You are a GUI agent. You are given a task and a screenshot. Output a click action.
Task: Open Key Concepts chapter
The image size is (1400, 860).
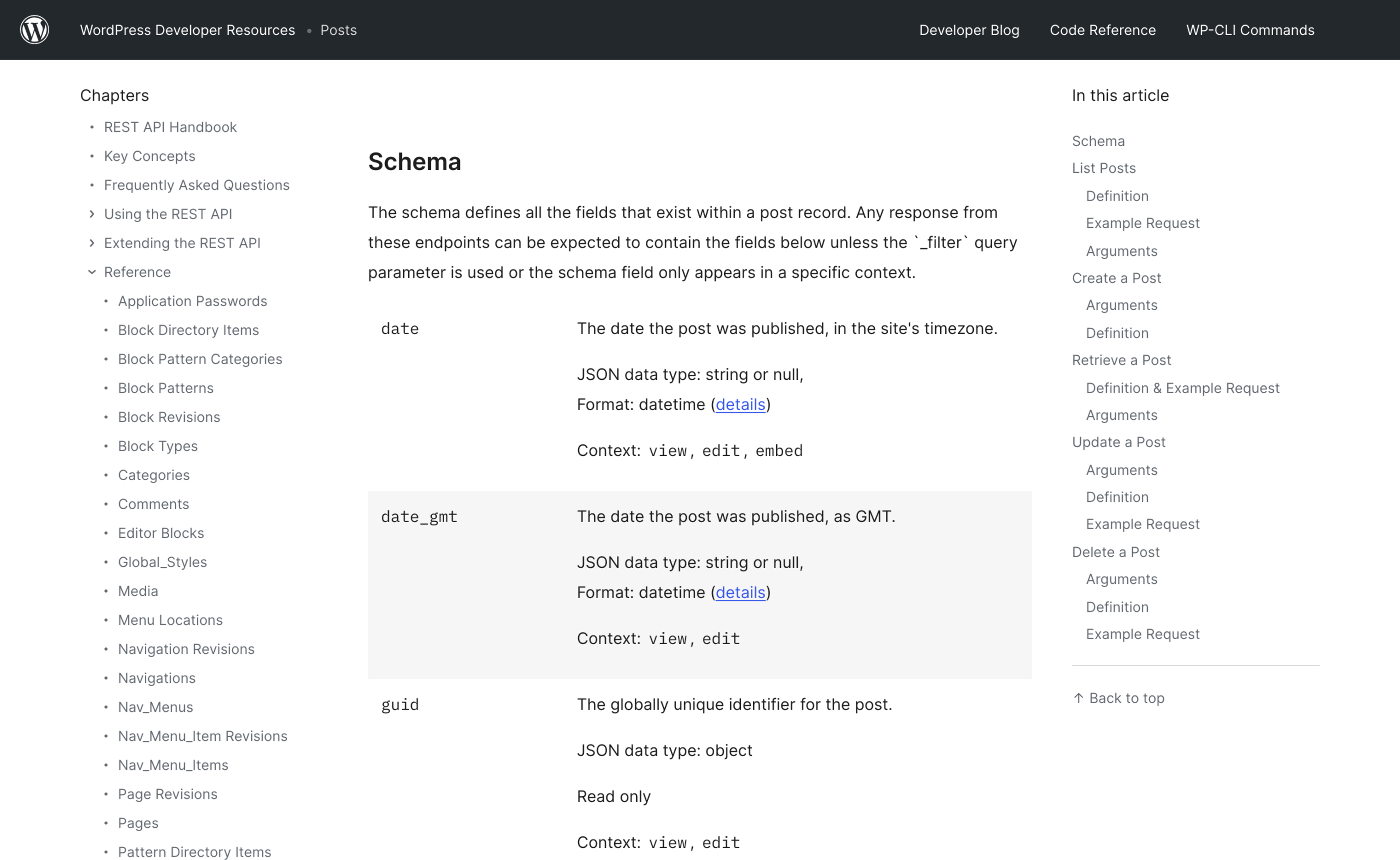click(150, 156)
